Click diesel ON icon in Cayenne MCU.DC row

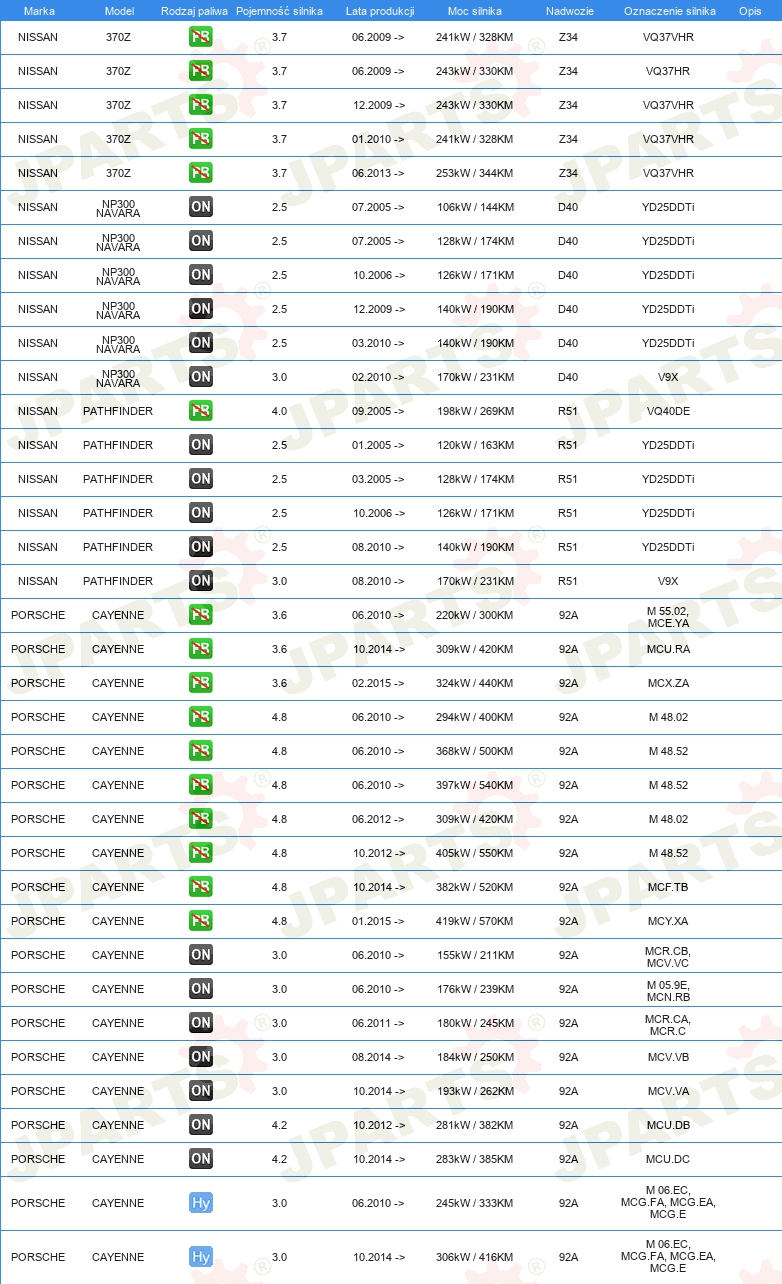click(x=201, y=1159)
